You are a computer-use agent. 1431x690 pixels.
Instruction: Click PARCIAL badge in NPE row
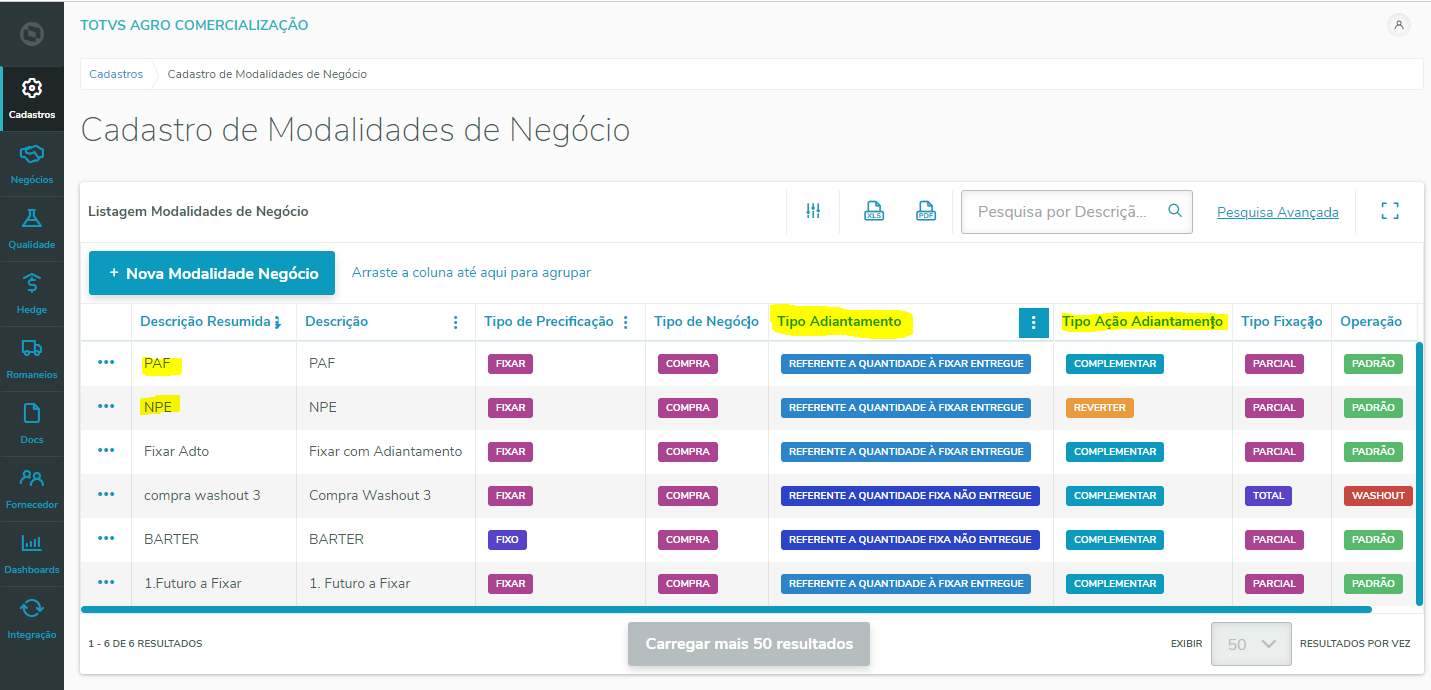coord(1274,407)
